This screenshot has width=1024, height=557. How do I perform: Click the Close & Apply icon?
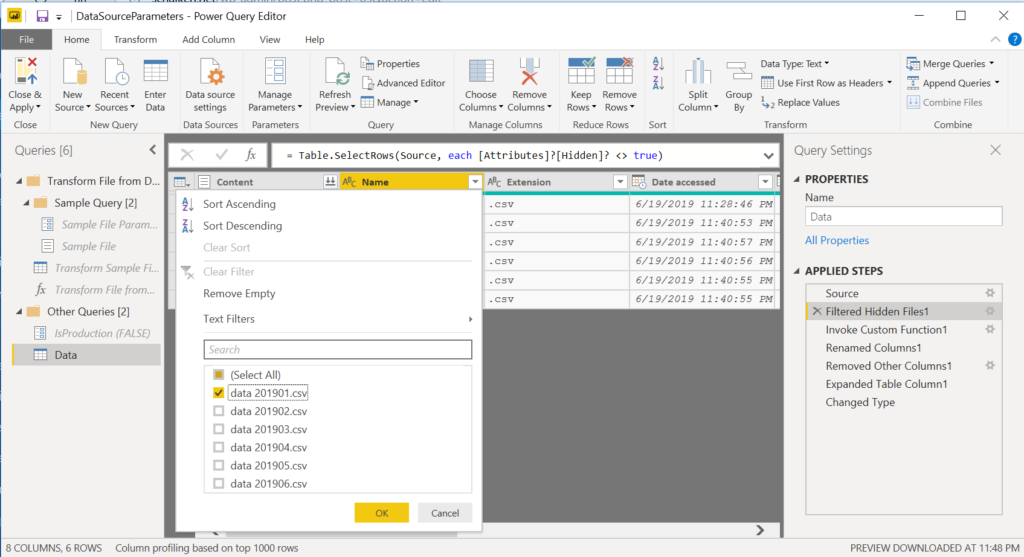pos(26,71)
